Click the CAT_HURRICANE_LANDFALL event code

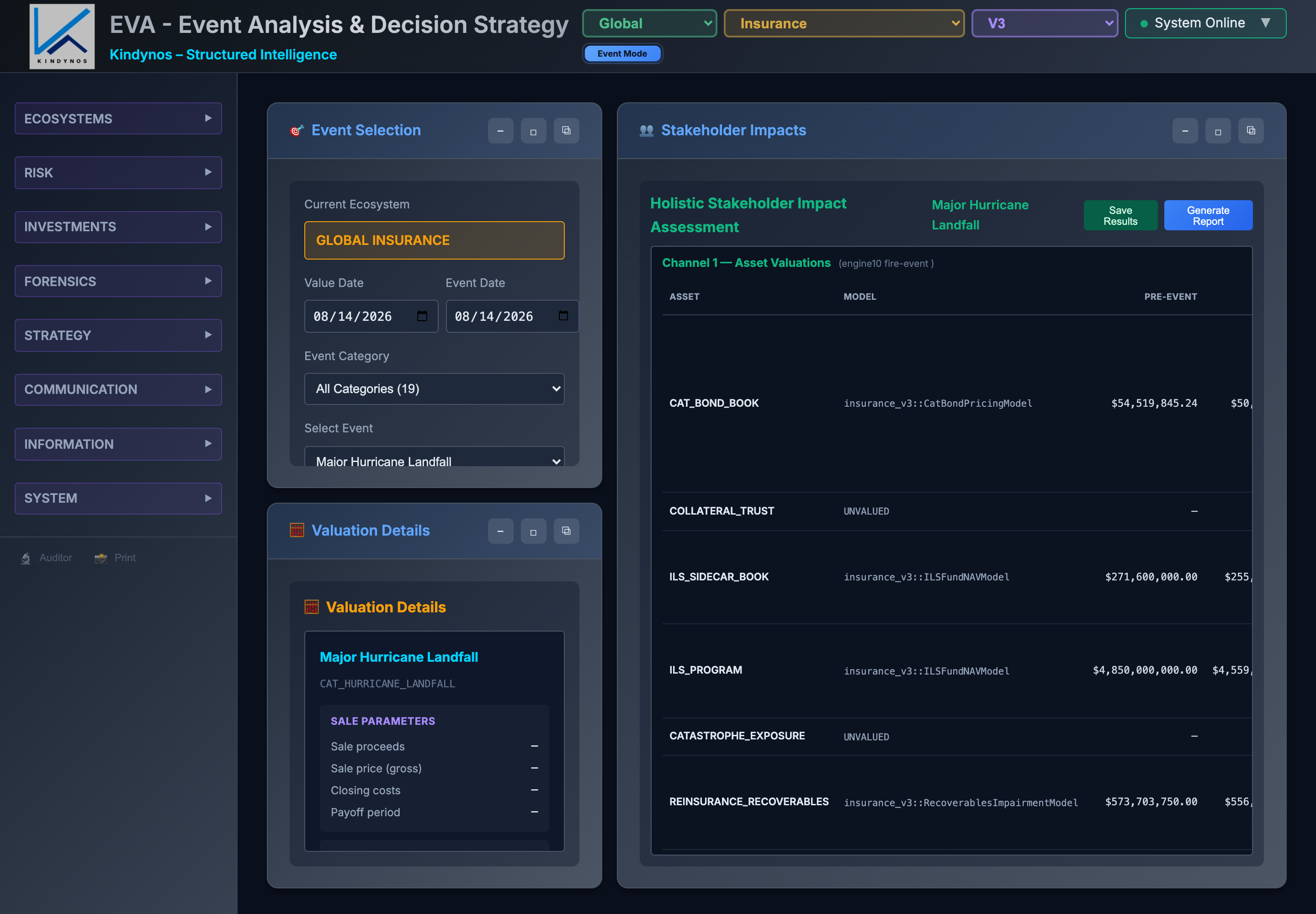click(387, 684)
